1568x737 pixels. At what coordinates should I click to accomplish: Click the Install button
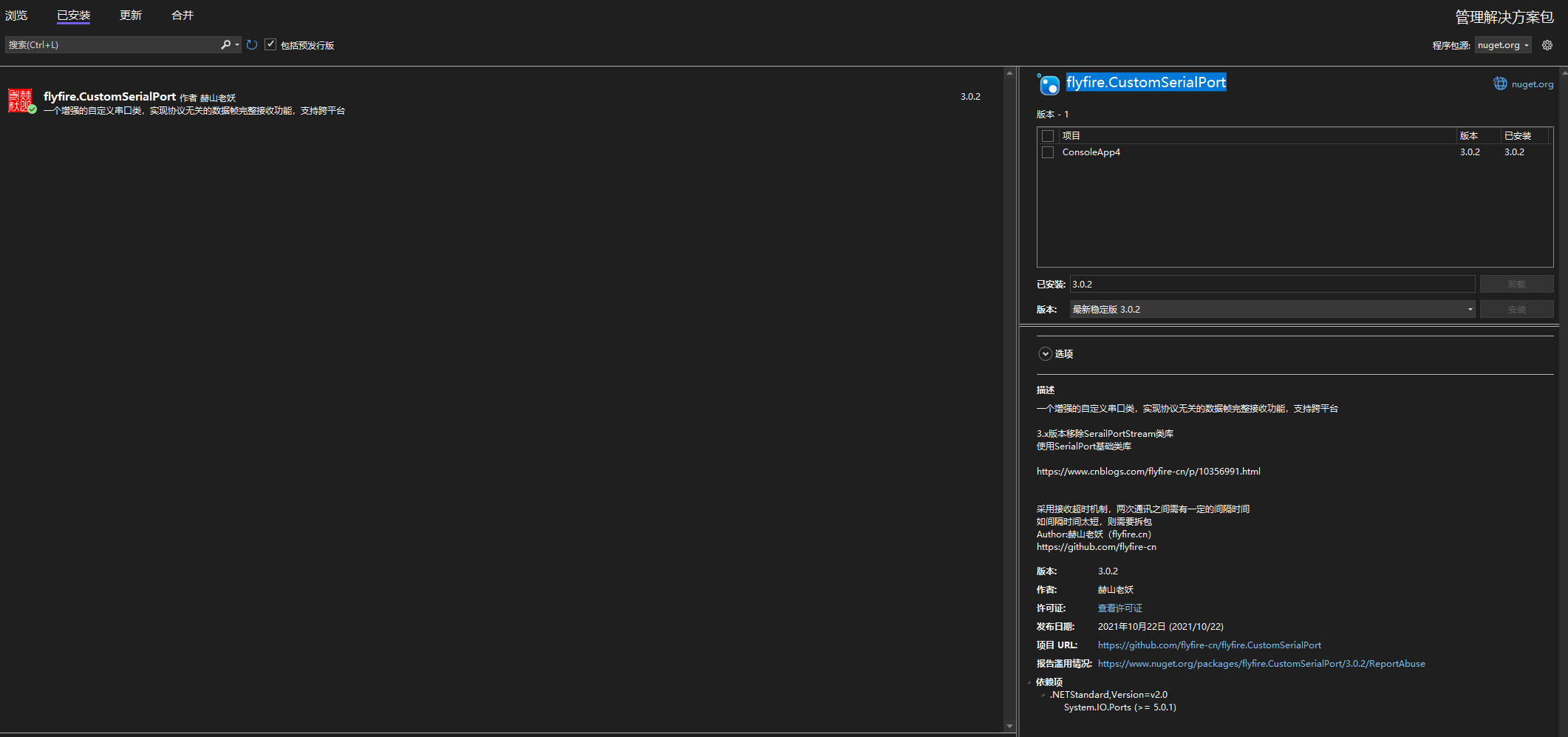tap(1516, 310)
